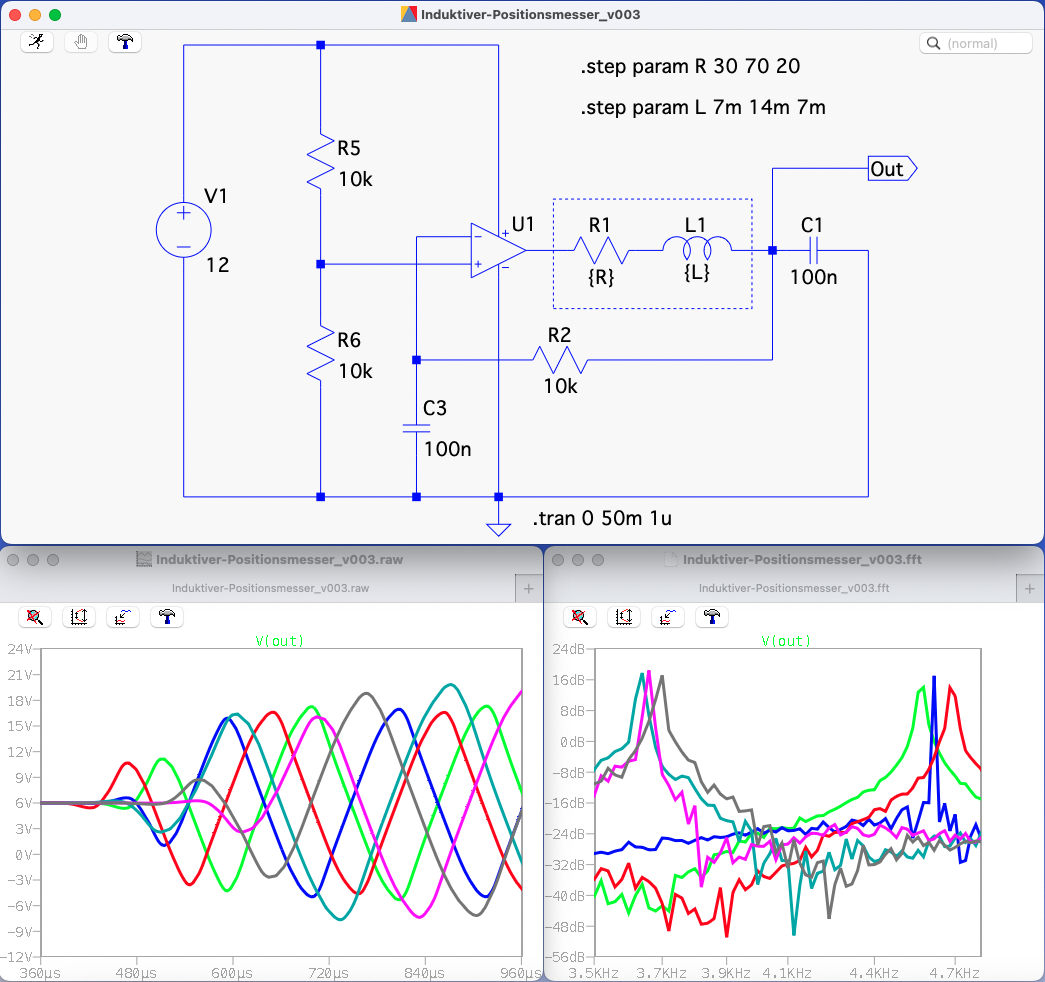Click the {R} value of resistor R1
Viewport: 1045px width, 982px height.
pyautogui.click(x=600, y=277)
